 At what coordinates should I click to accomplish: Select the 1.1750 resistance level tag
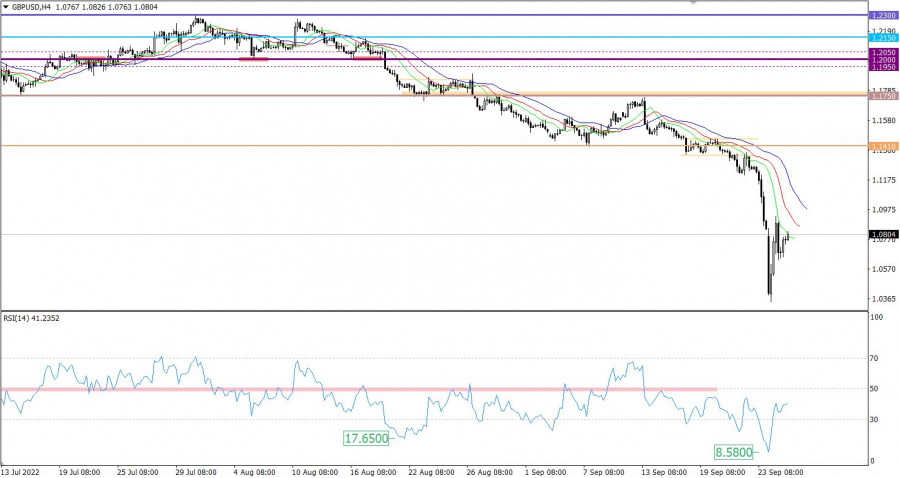(x=884, y=96)
